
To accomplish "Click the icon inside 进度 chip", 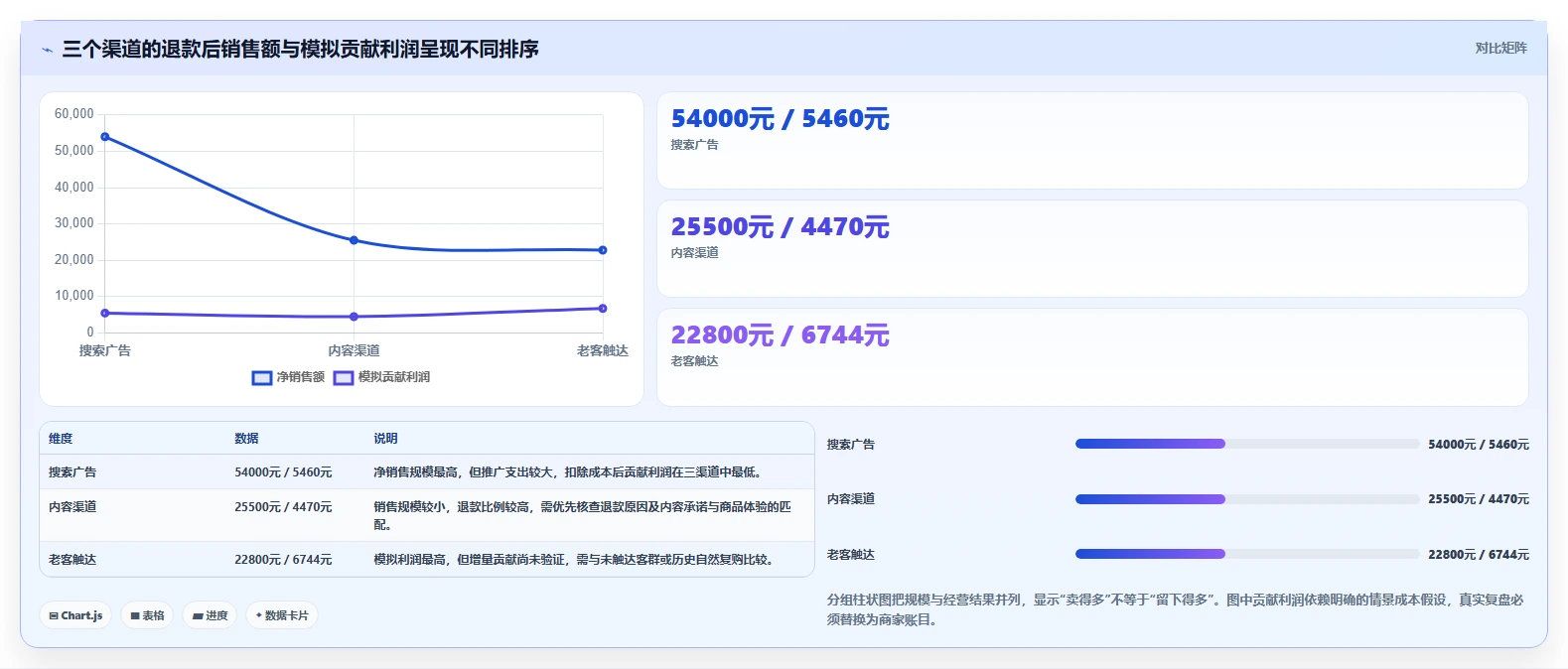I will point(198,616).
